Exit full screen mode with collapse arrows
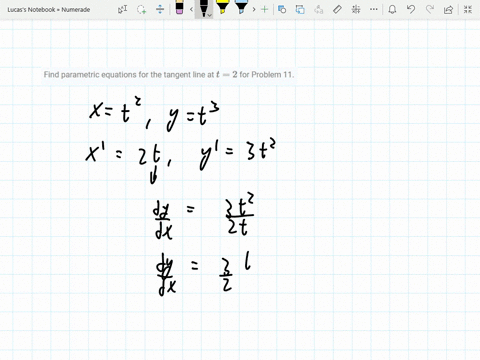 pos(468,9)
